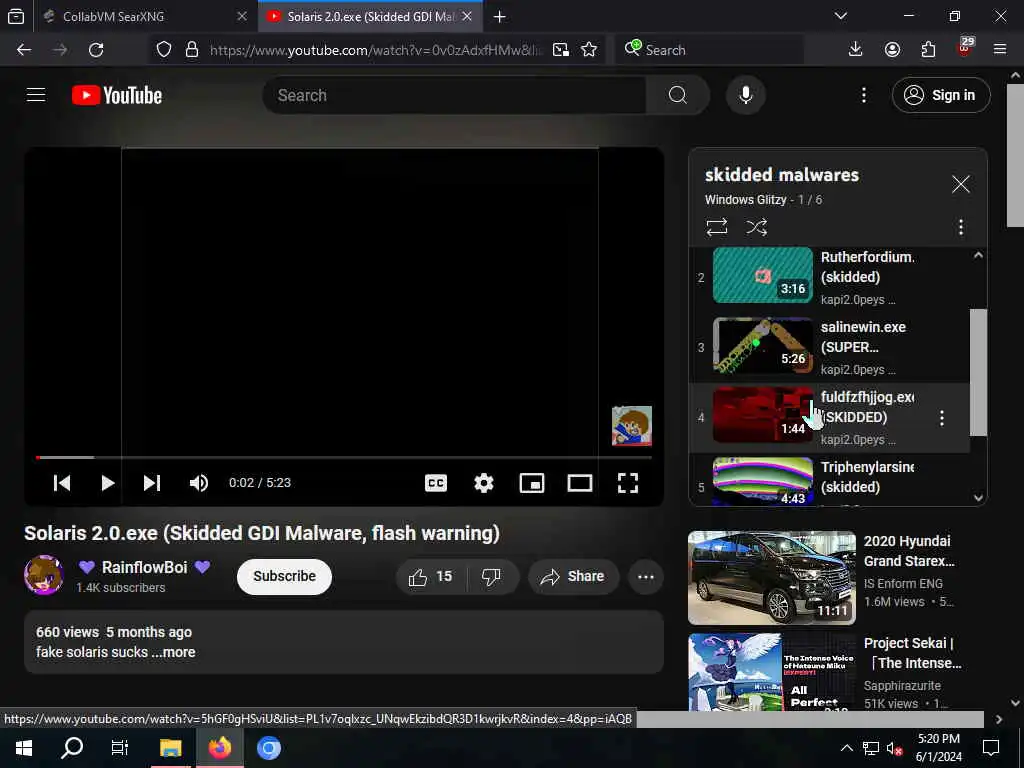The width and height of the screenshot is (1024, 768).
Task: Toggle playlist loop button
Action: (716, 227)
